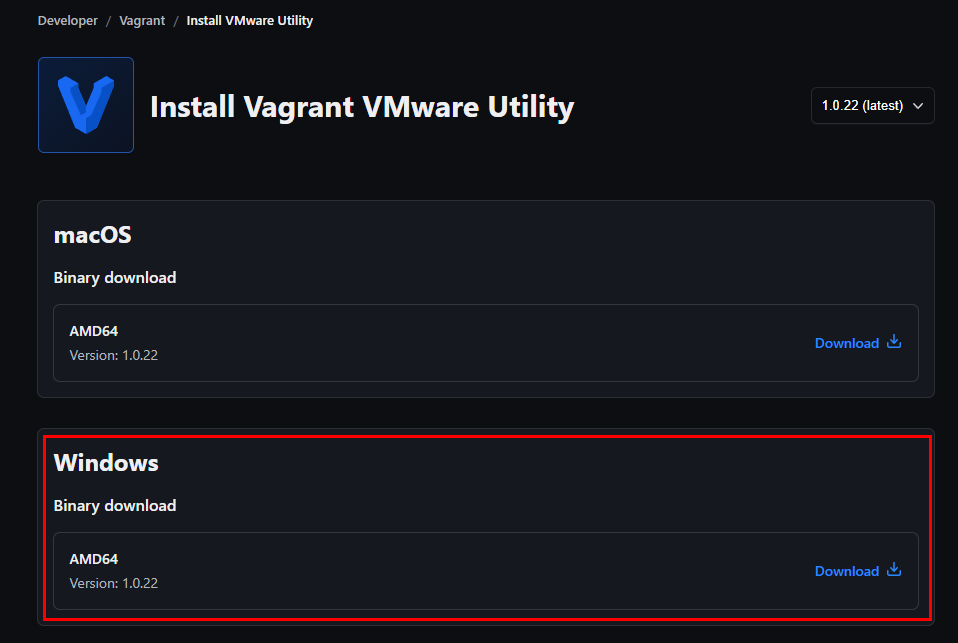This screenshot has width=958, height=643.
Task: Click the Install Vagrant VMware Utility heading
Action: (x=362, y=106)
